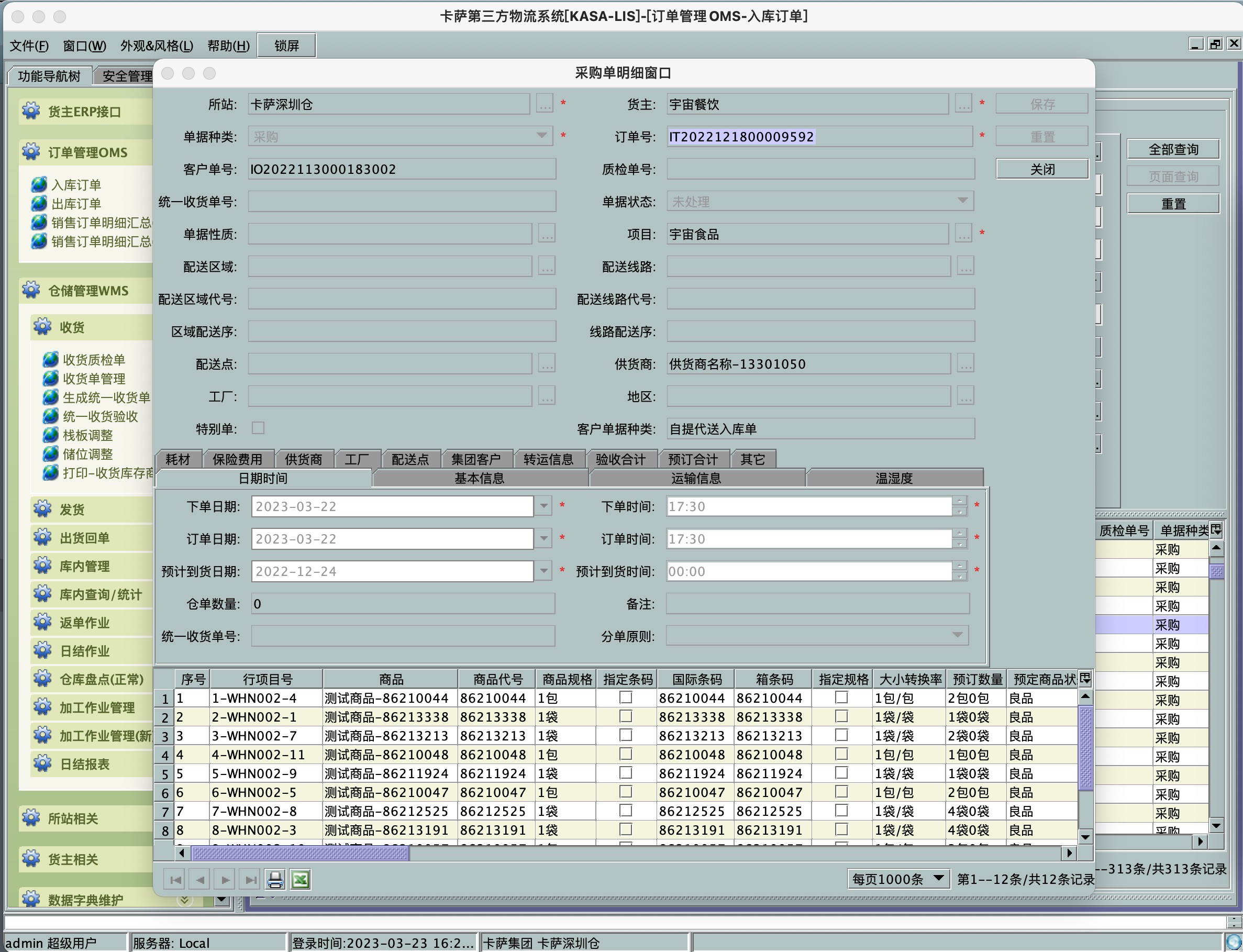Open 入库订单 in the navigation tree
Image resolution: width=1243 pixels, height=952 pixels.
pyautogui.click(x=75, y=185)
